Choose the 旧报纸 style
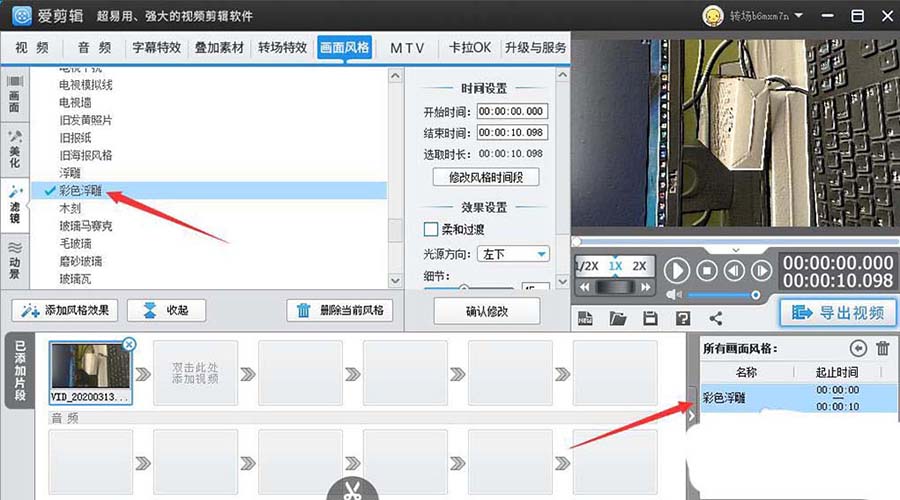This screenshot has height=500, width=900. pos(75,138)
